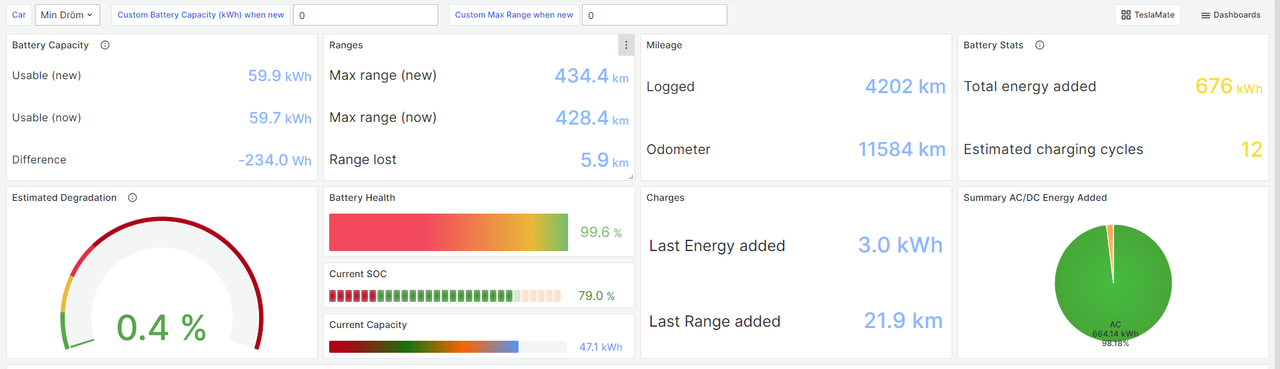
Task: Click the Last Energy added 3.0 kWh value
Action: (900, 245)
